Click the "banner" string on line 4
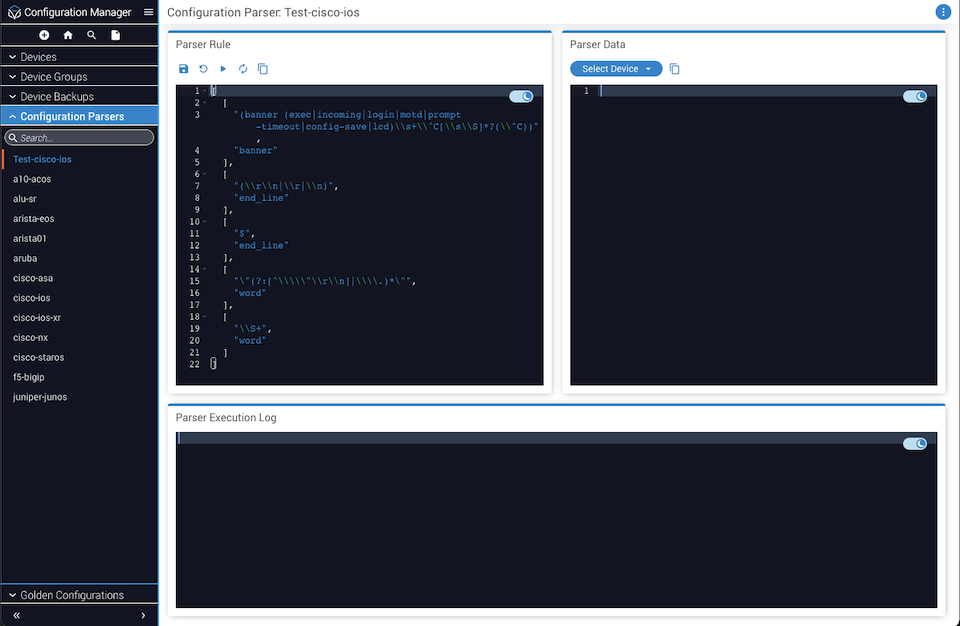The height and width of the screenshot is (626, 960). pyautogui.click(x=255, y=150)
